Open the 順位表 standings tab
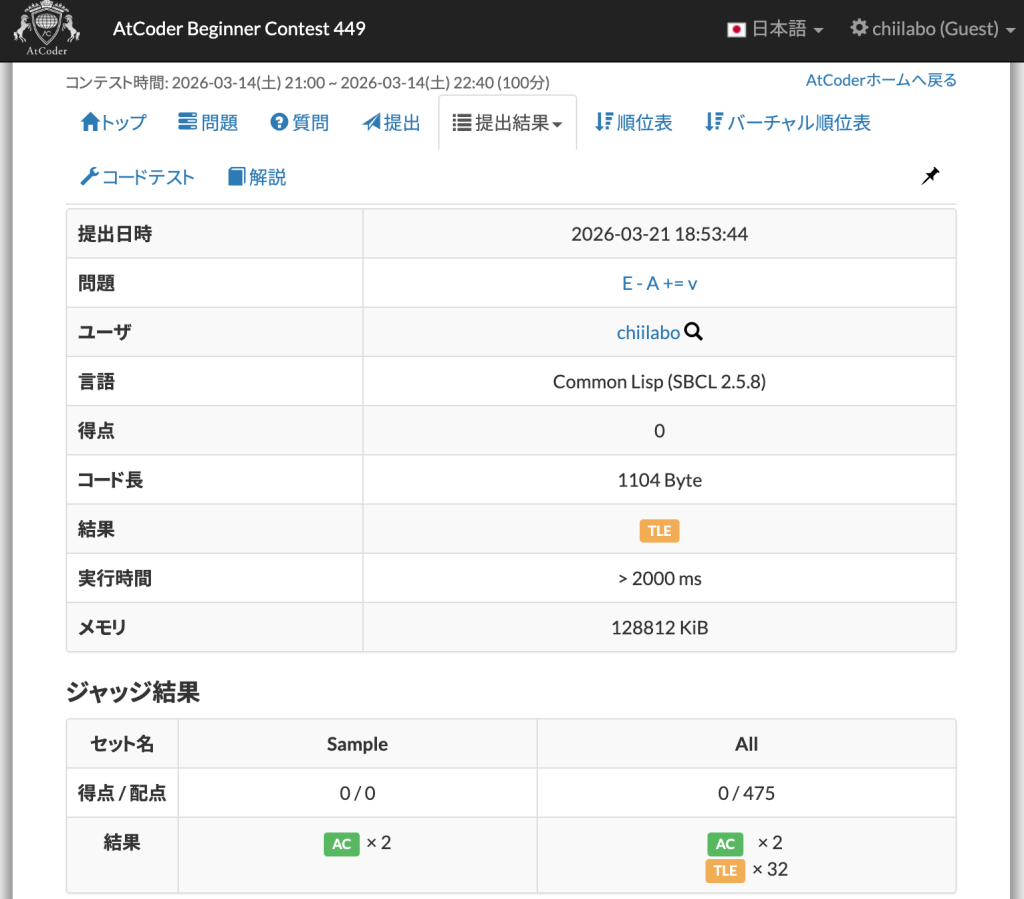The width and height of the screenshot is (1024, 899). [633, 122]
